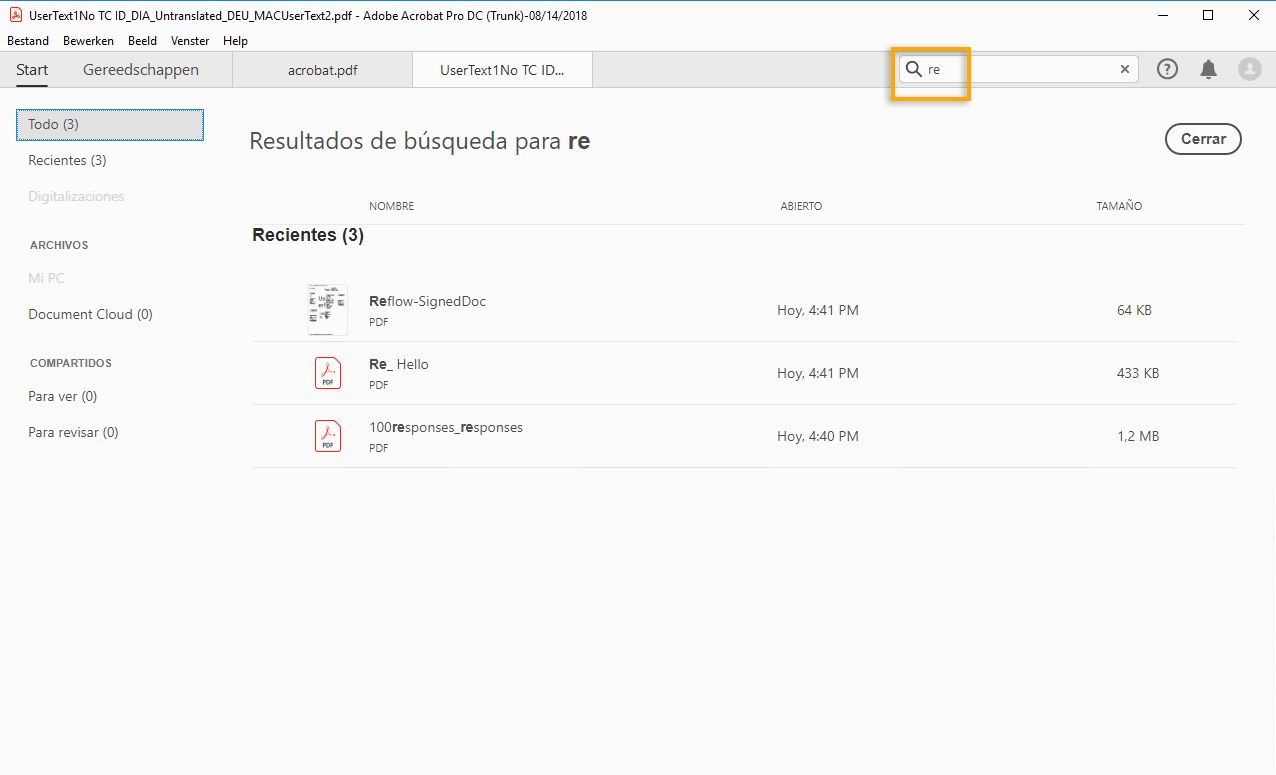Select Digitalizaciones in the sidebar
This screenshot has height=775, width=1276.
point(76,196)
